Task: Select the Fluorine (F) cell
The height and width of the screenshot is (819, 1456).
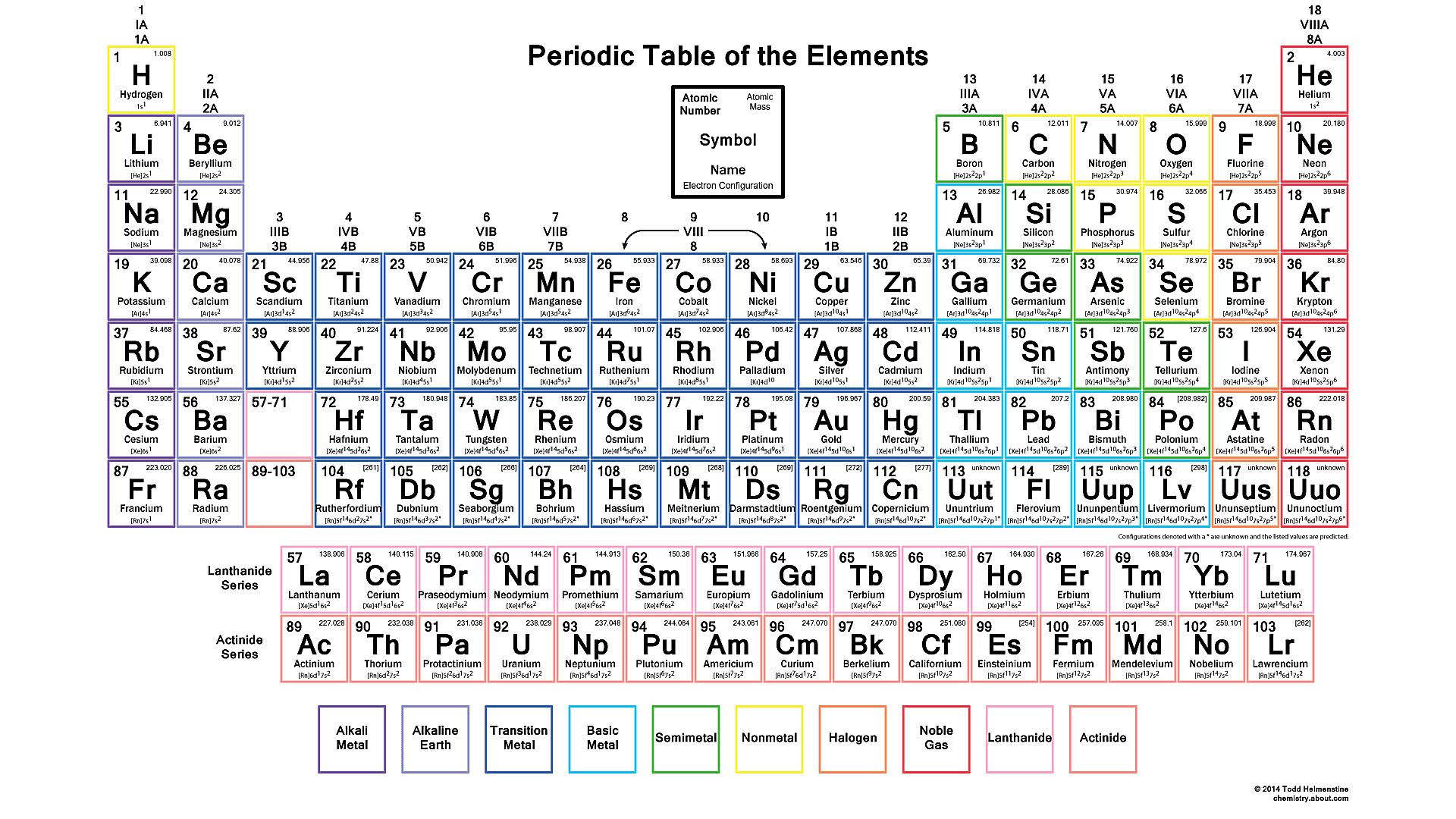Action: point(1245,149)
